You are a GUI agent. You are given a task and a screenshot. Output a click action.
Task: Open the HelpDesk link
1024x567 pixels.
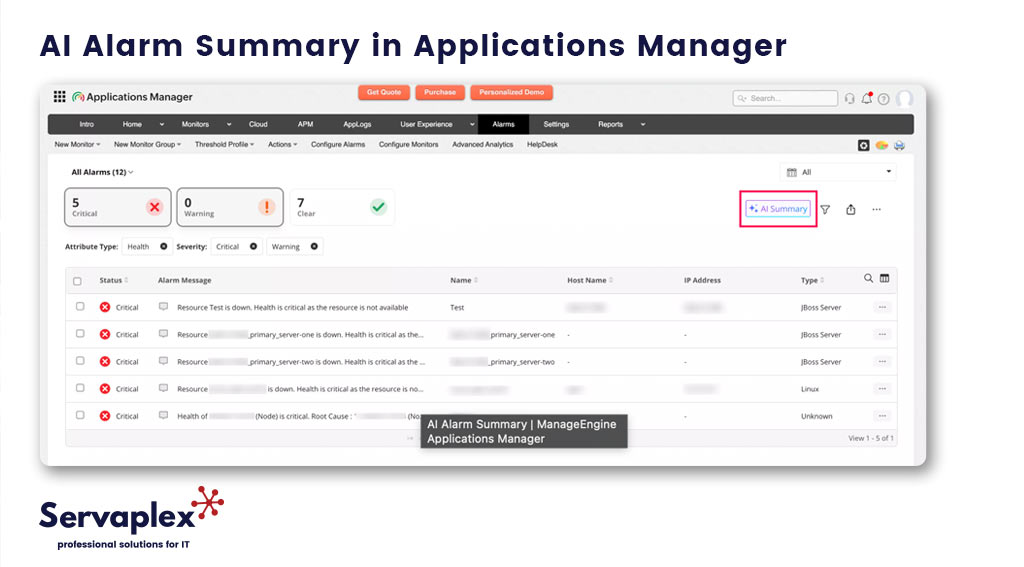(x=542, y=144)
